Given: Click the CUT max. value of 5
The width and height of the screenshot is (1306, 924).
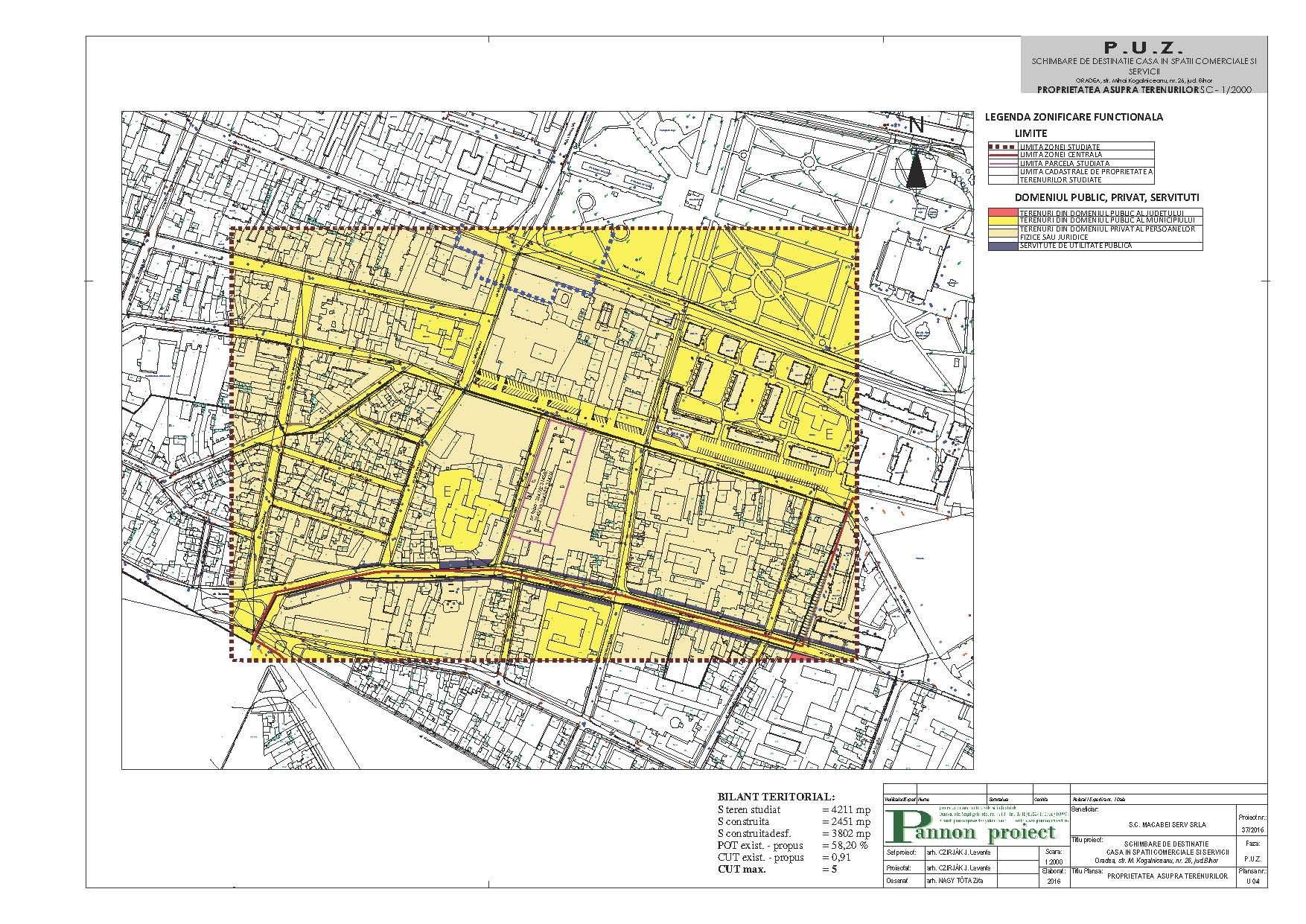Looking at the screenshot, I should pyautogui.click(x=834, y=869).
